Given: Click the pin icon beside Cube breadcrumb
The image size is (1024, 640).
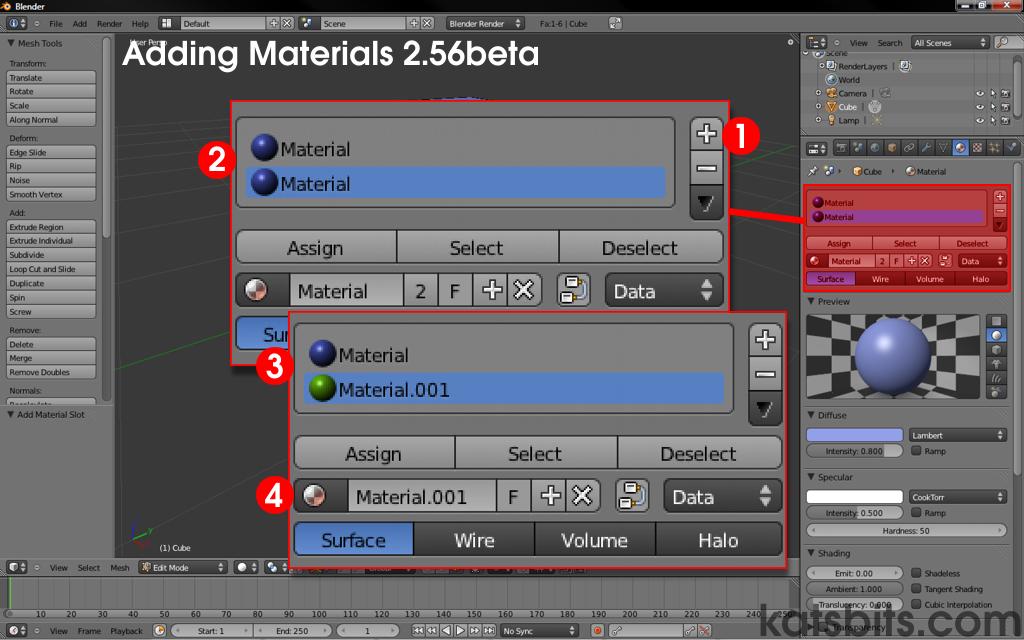Looking at the screenshot, I should [812, 171].
